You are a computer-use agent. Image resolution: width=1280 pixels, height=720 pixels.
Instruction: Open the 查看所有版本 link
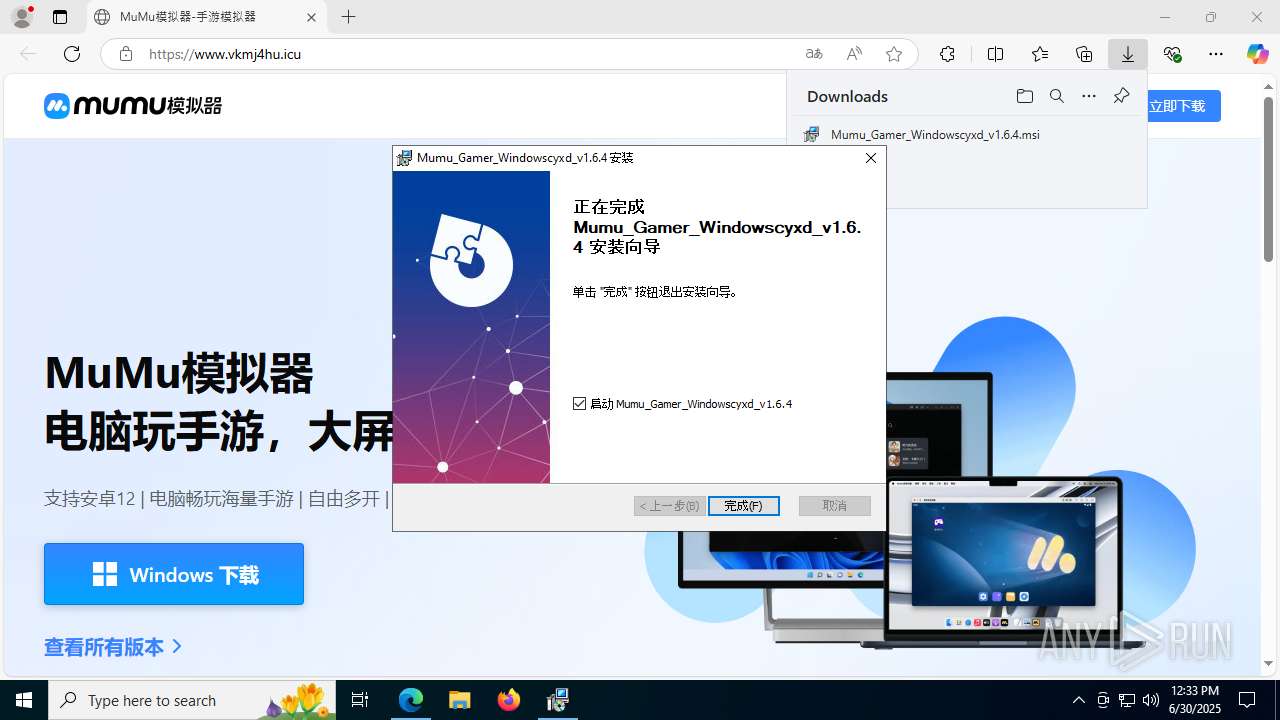point(113,647)
